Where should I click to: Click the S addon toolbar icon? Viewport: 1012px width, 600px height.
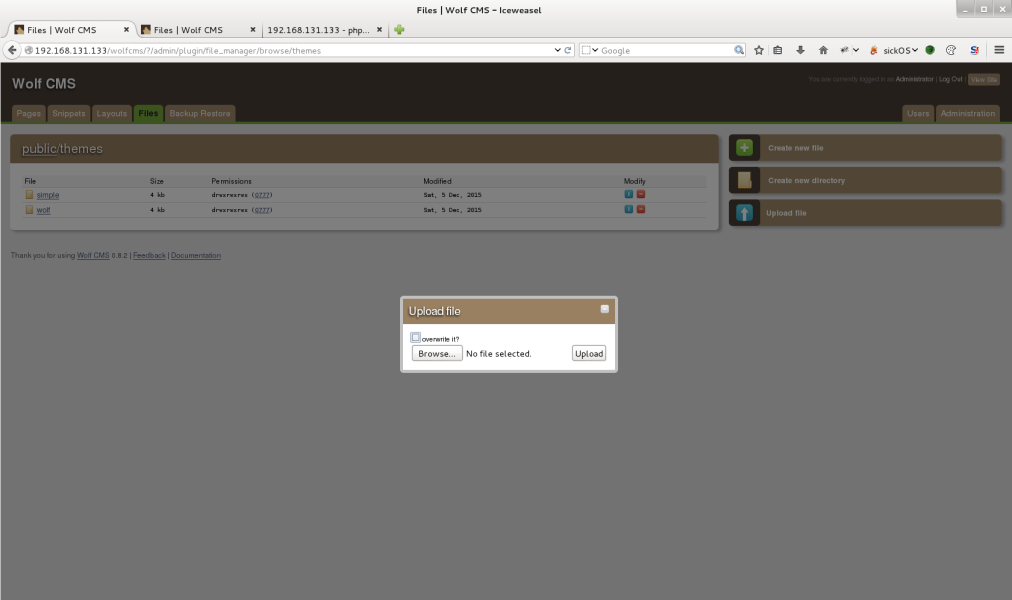coord(974,50)
